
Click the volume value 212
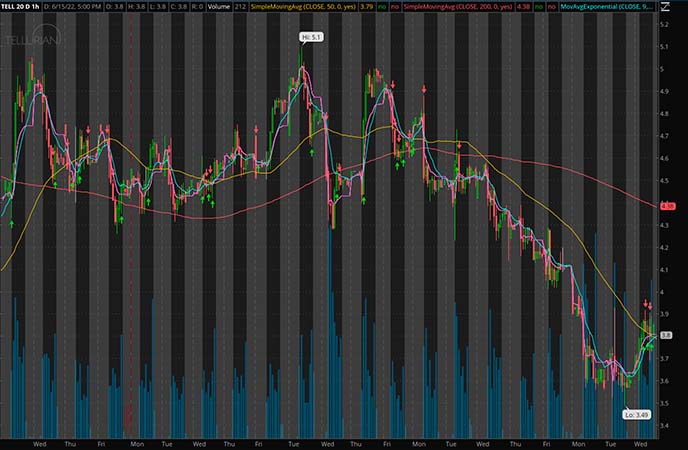click(x=240, y=7)
